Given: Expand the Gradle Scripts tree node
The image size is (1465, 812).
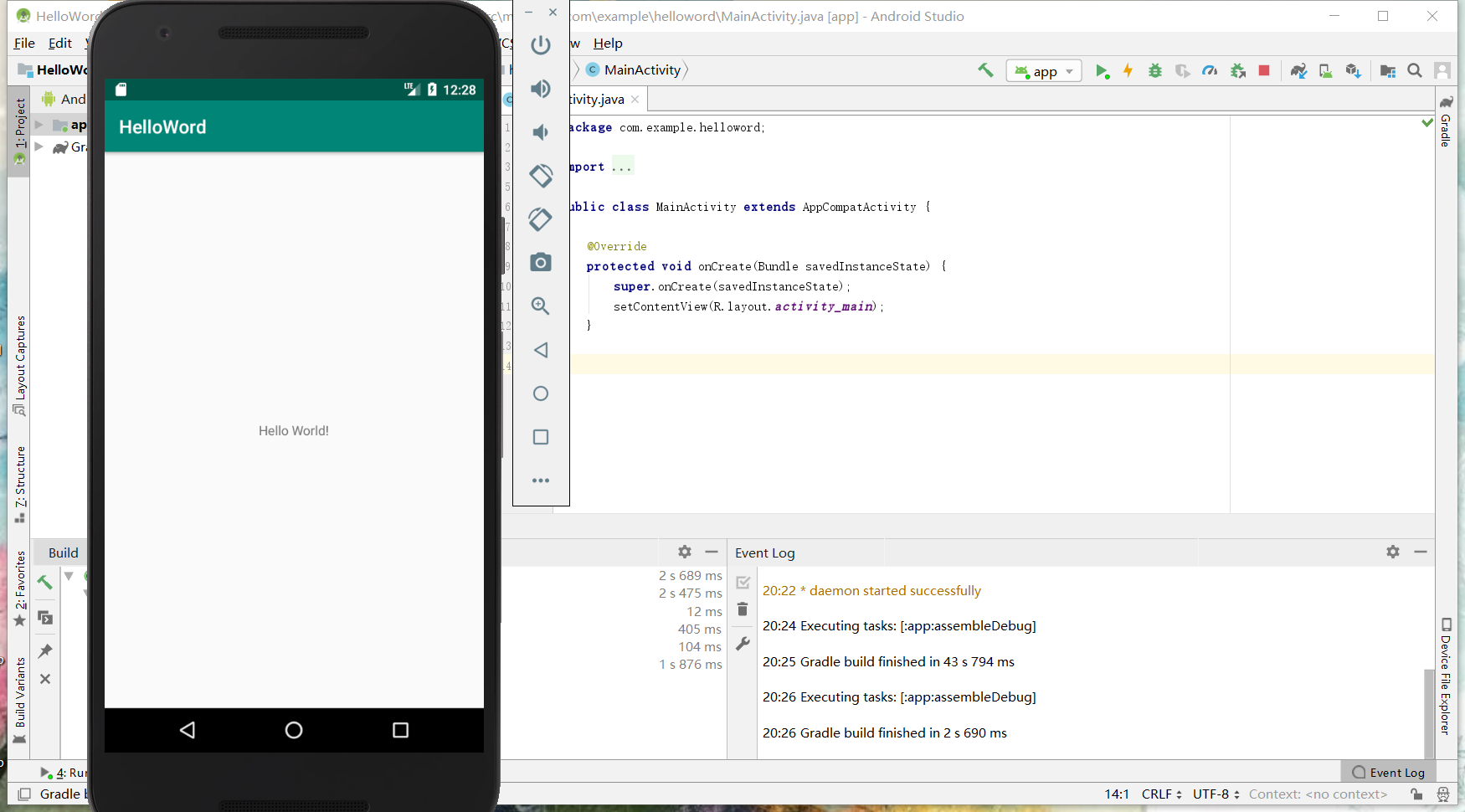Looking at the screenshot, I should [39, 146].
